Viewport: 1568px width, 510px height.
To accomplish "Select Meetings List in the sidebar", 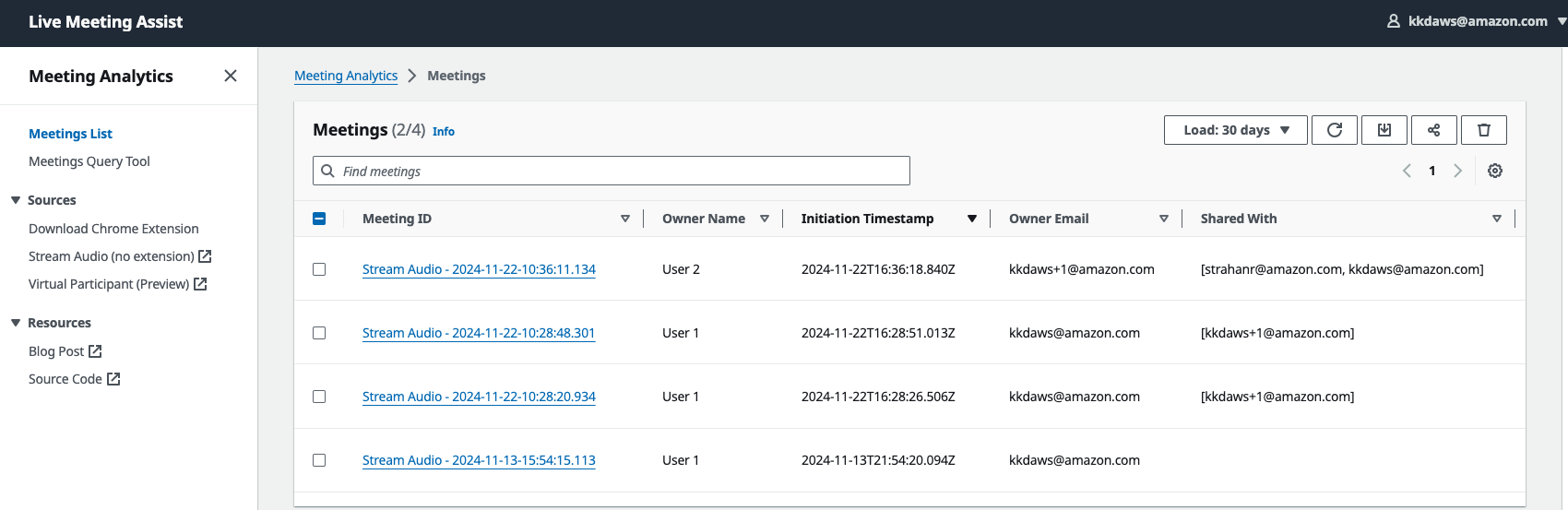I will coord(70,134).
